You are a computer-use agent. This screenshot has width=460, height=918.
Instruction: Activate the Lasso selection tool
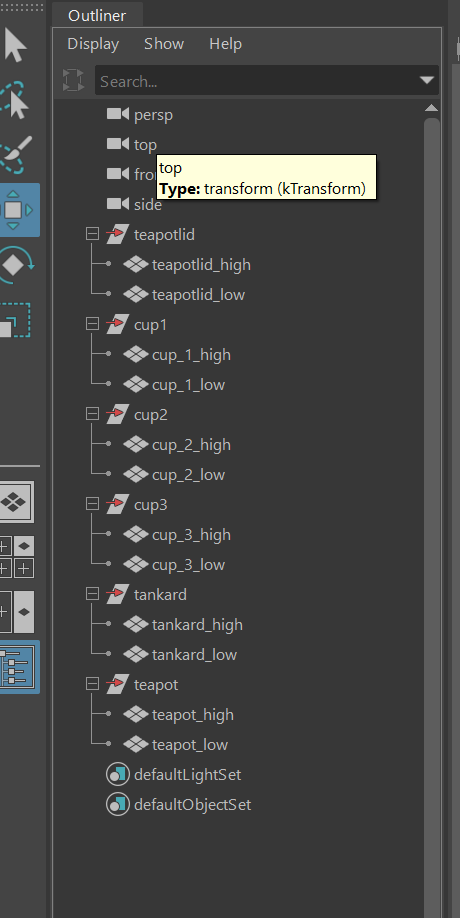(16, 100)
